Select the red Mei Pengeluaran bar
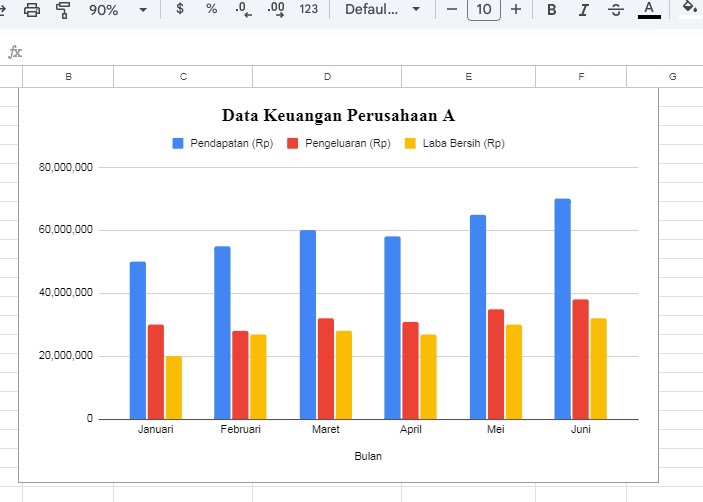 pyautogui.click(x=496, y=364)
